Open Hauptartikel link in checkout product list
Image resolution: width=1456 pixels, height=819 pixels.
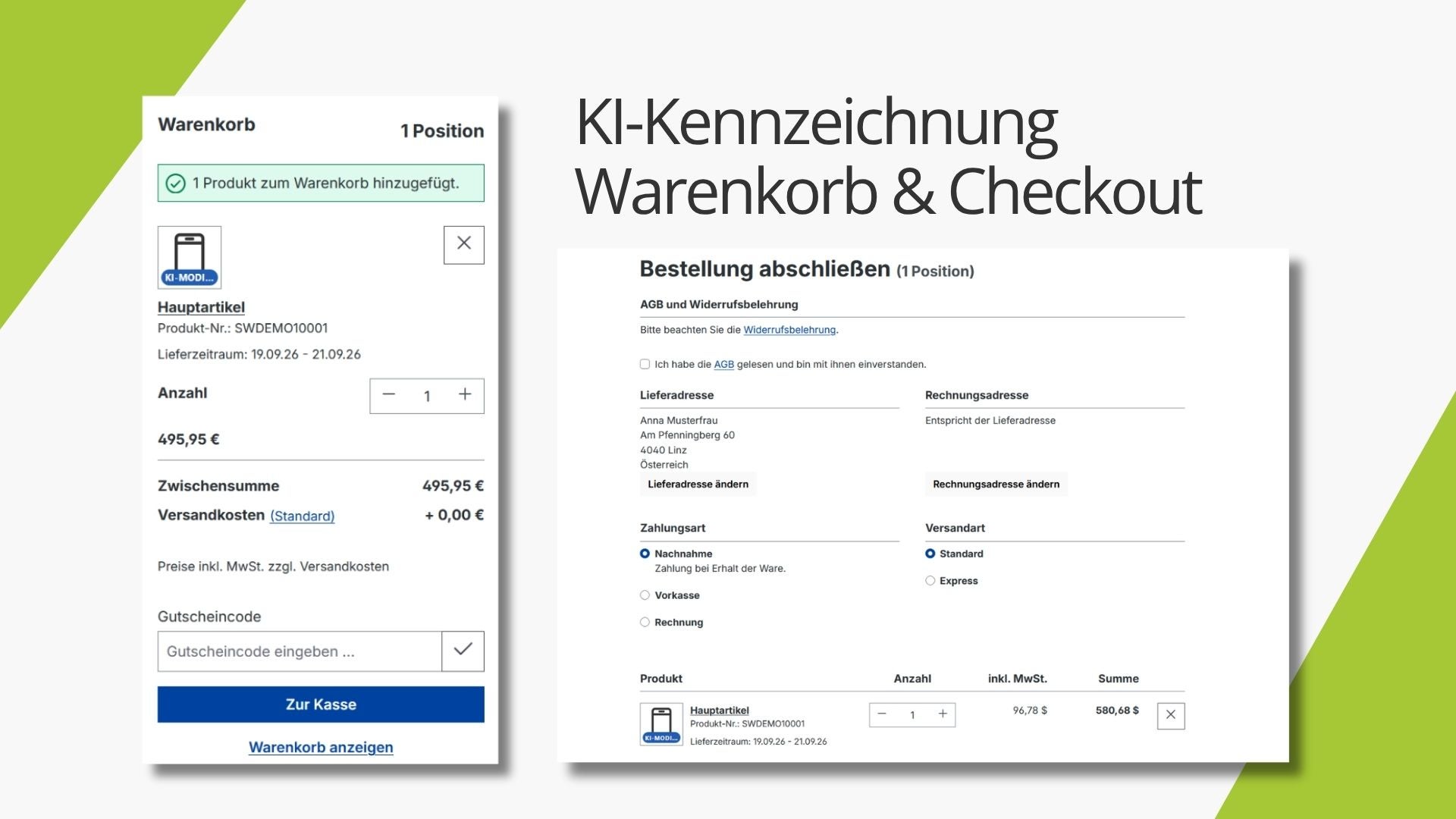coord(719,711)
